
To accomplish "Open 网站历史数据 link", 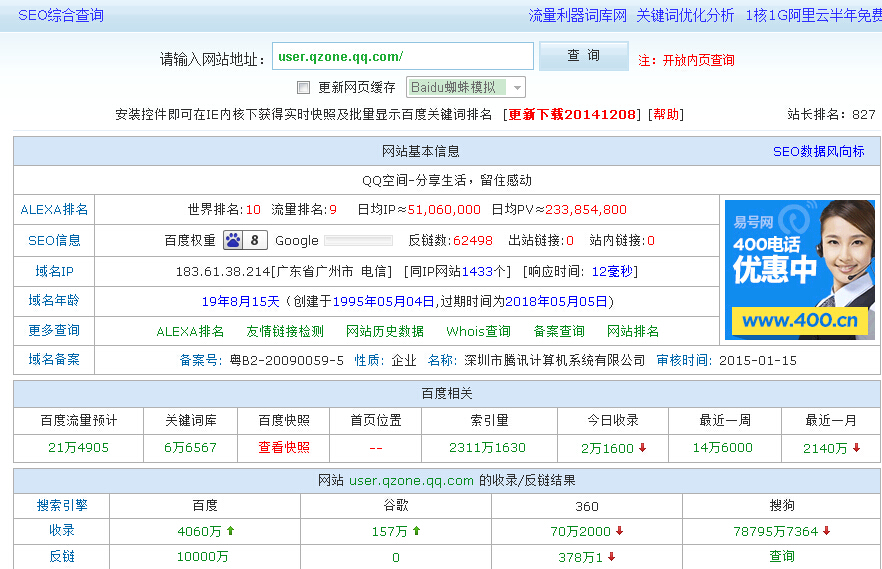I will (385, 332).
